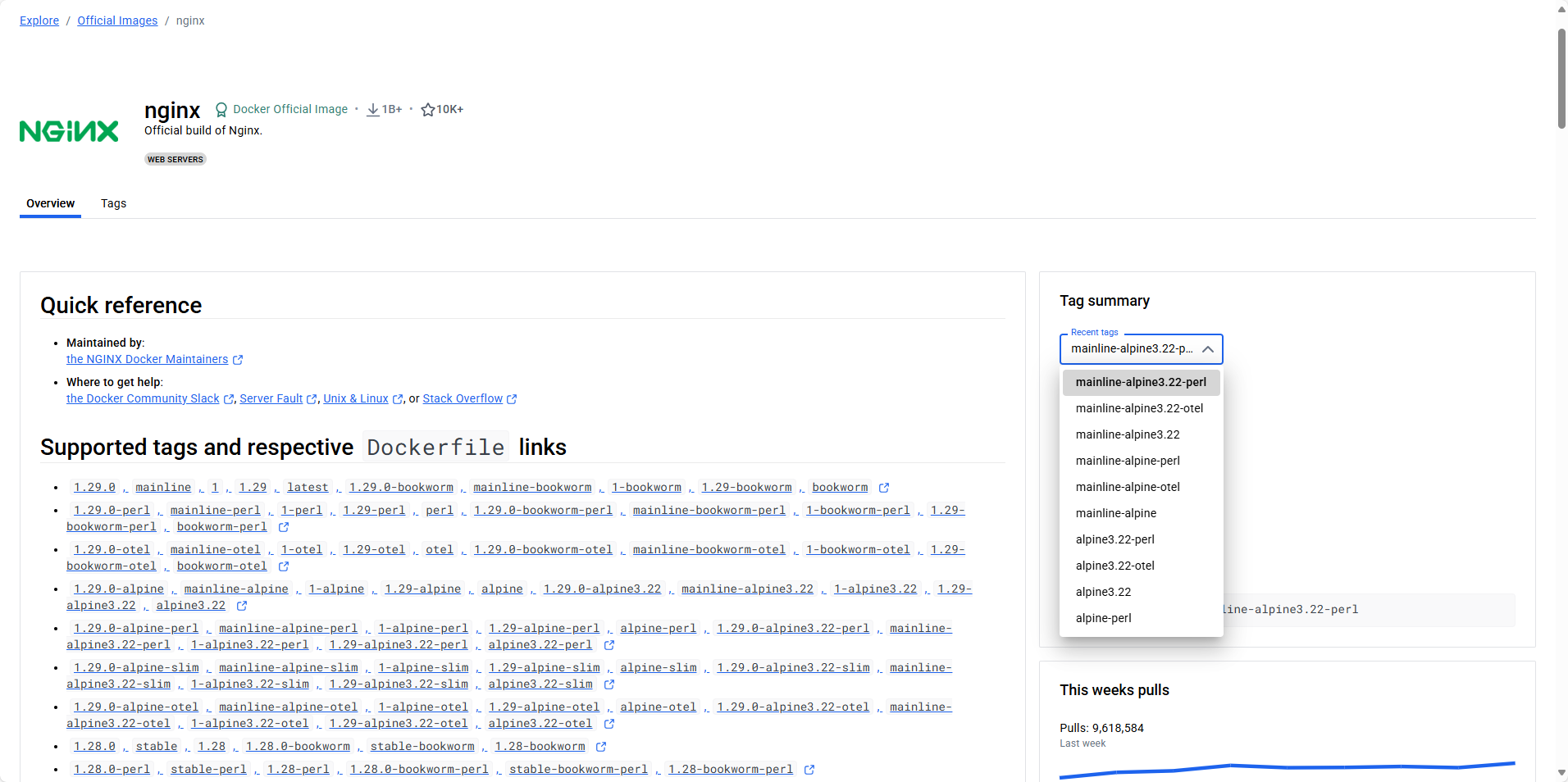This screenshot has width=1568, height=782.
Task: Click external link icon after Server Fault
Action: [312, 399]
